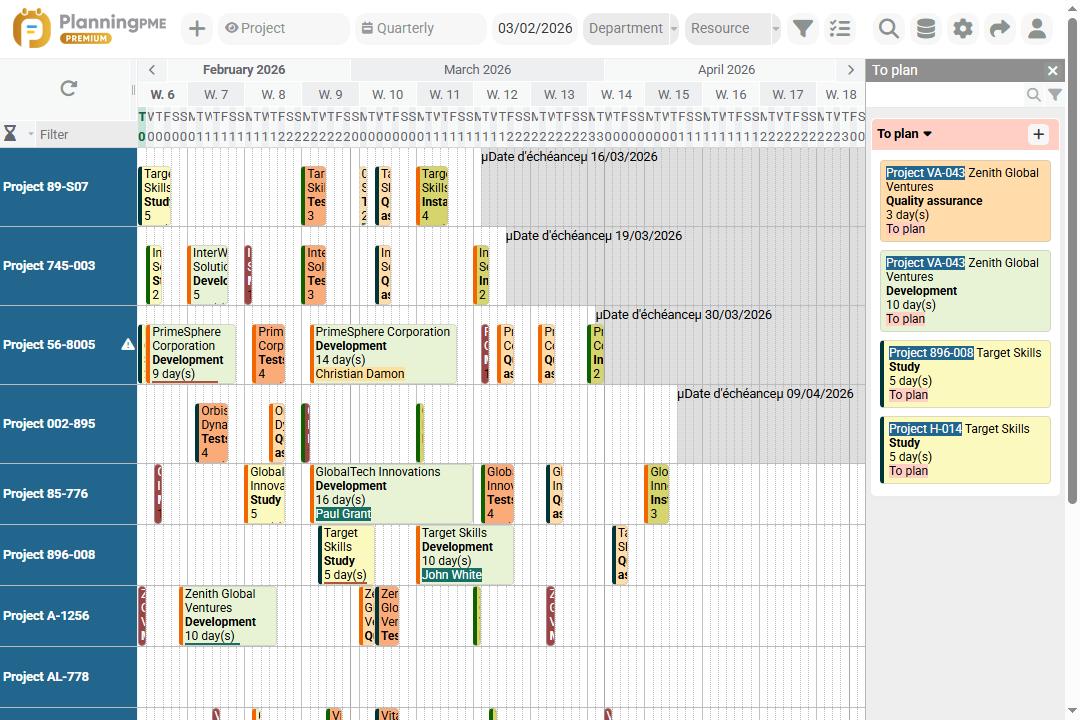Screen dimensions: 1080x720
Task: Open the Project view selector
Action: (283, 28)
